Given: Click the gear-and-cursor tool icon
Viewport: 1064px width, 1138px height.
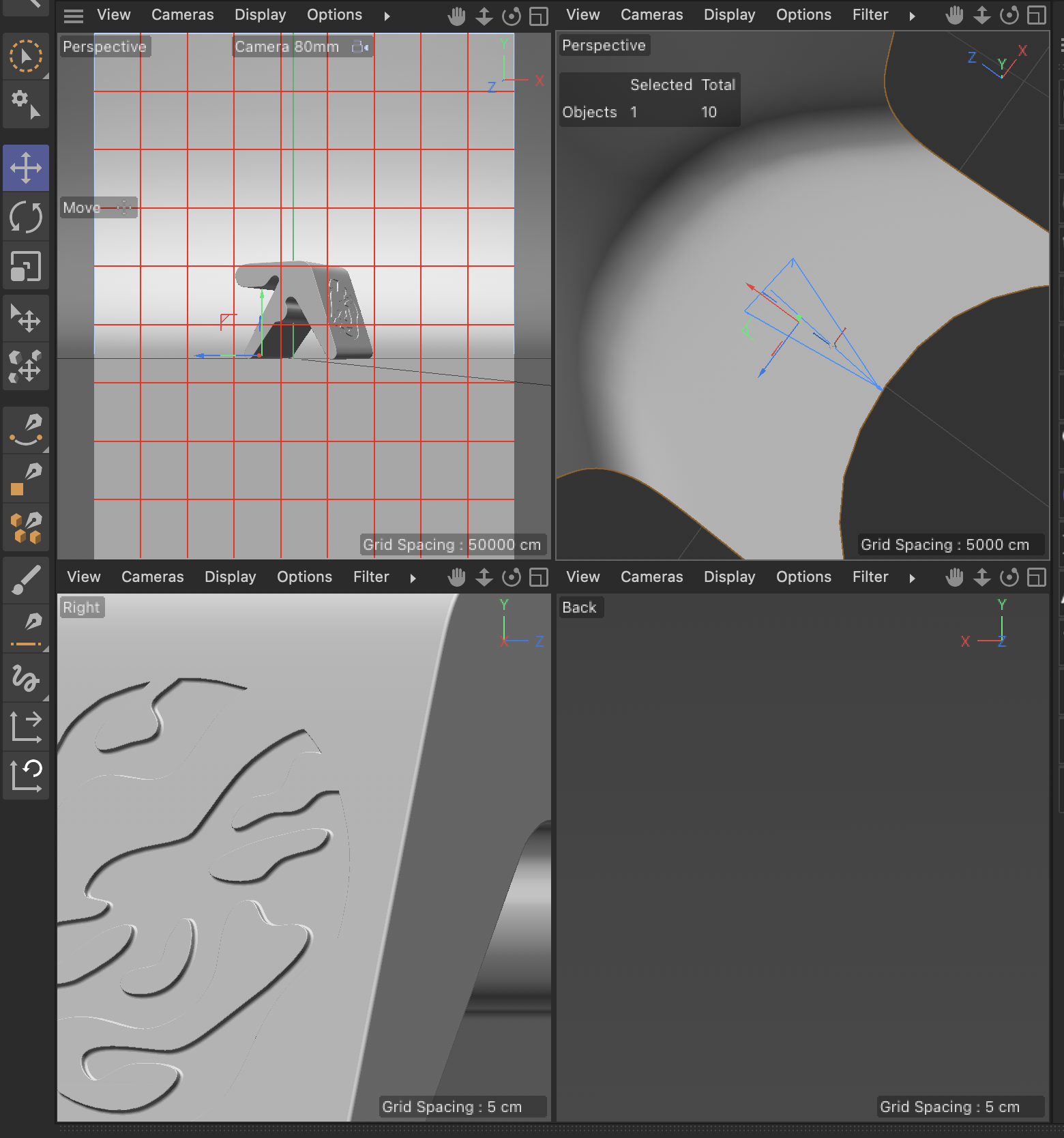Looking at the screenshot, I should click(26, 104).
